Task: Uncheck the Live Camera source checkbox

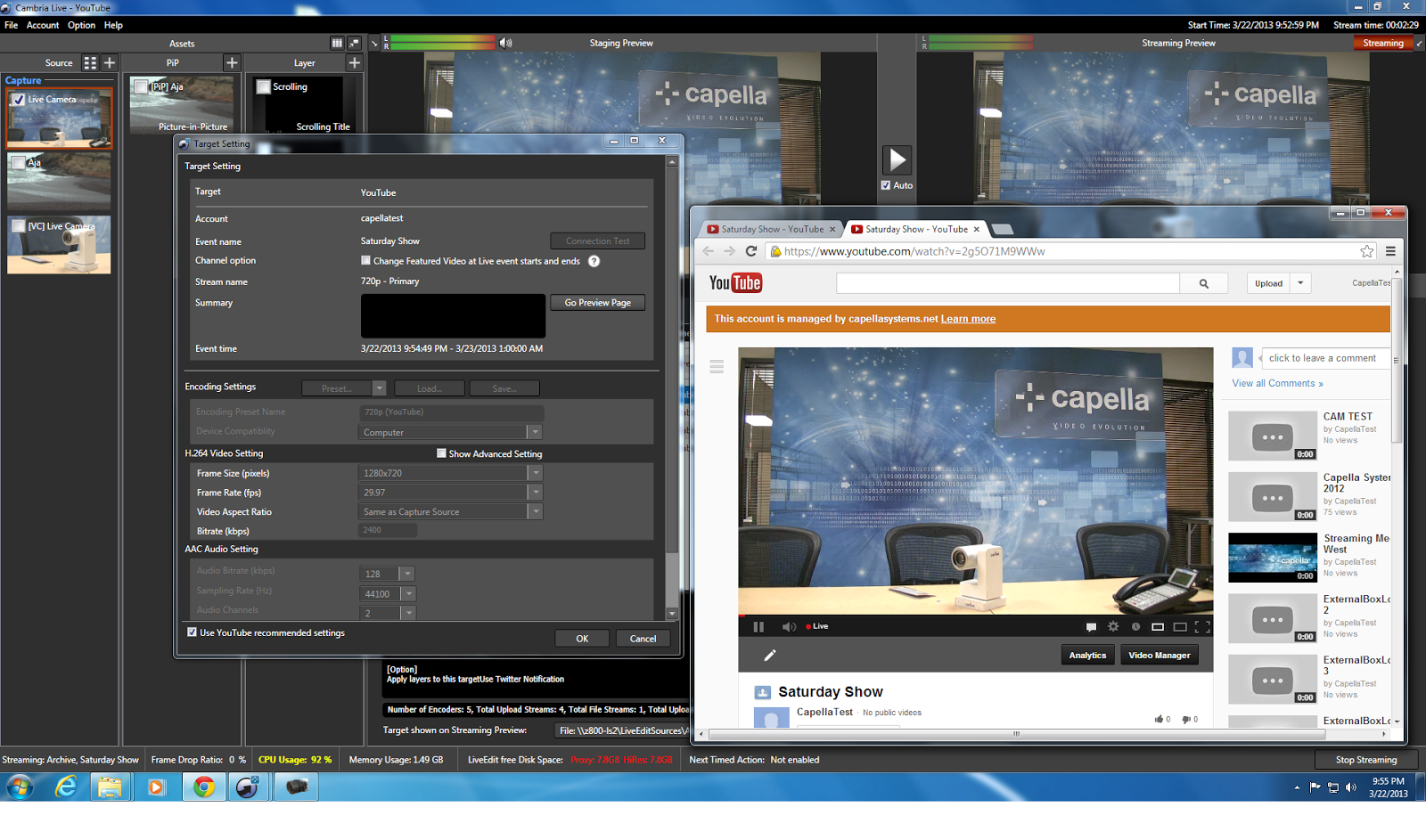Action: [18, 100]
